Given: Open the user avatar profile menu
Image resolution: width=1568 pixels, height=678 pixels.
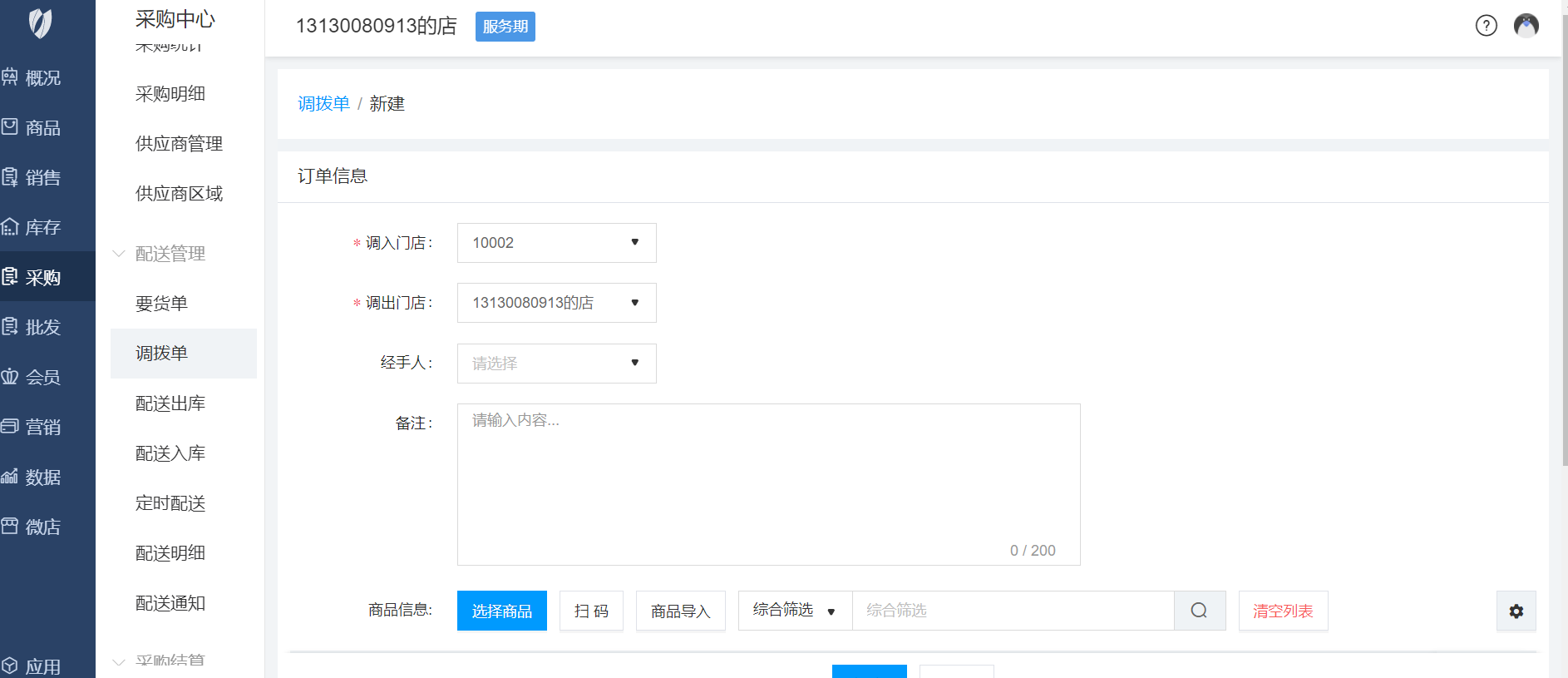Looking at the screenshot, I should click(x=1526, y=26).
